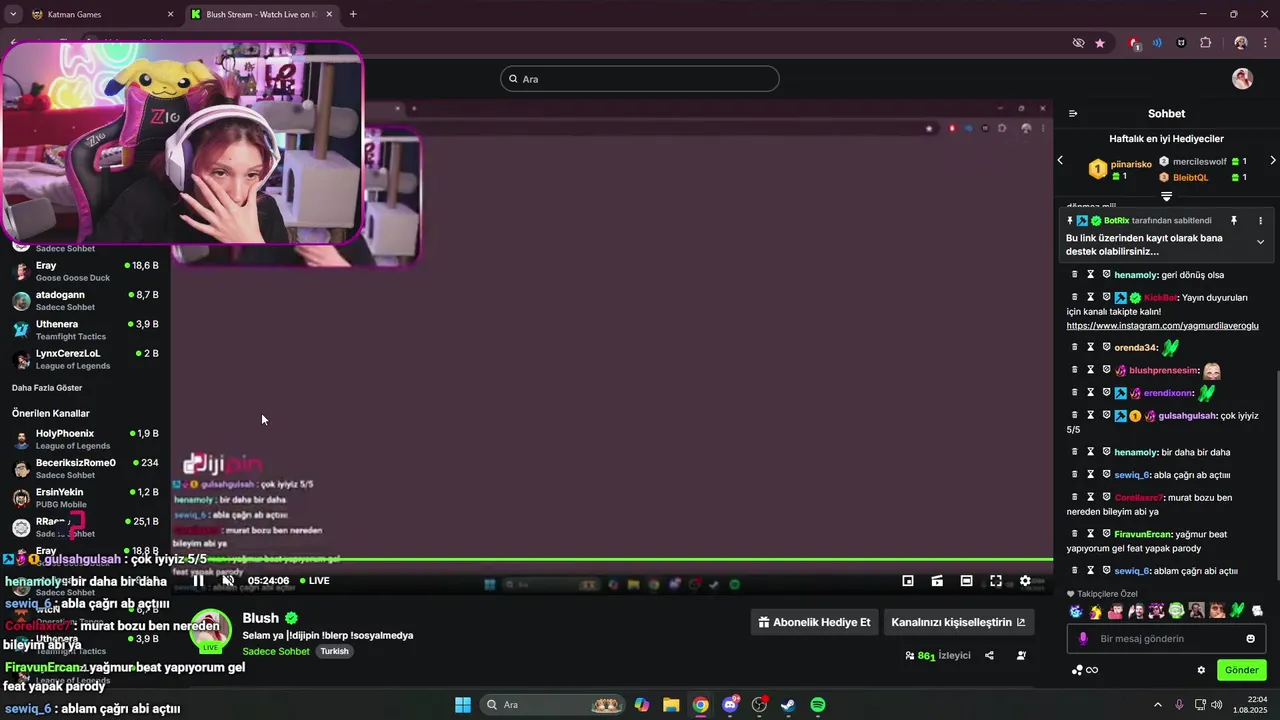The height and width of the screenshot is (720, 1280).
Task: Open player settings gear
Action: [x=1025, y=581]
